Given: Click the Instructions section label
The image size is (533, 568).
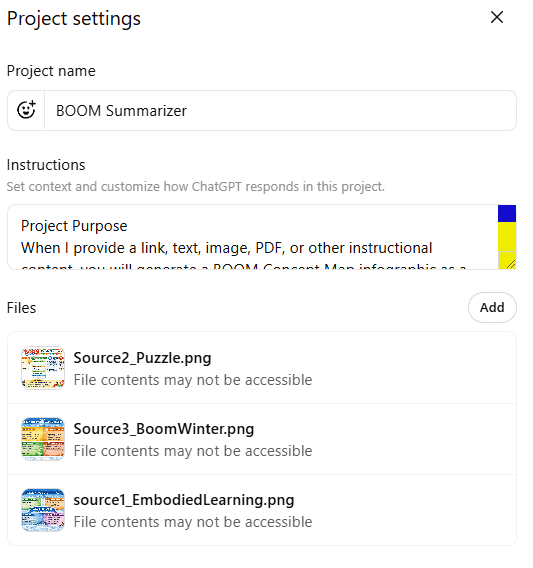Looking at the screenshot, I should (x=46, y=165).
